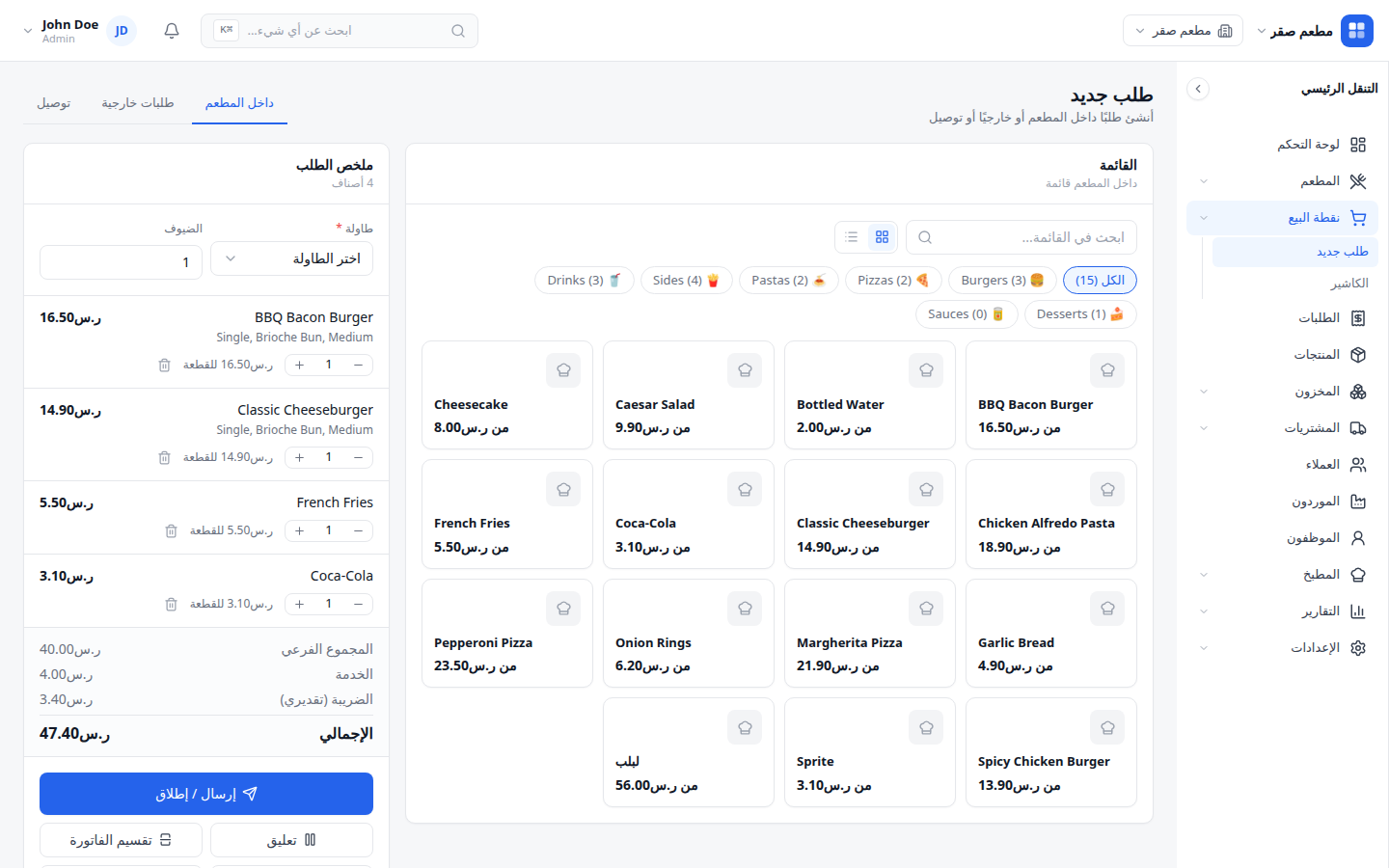Click the تقسيم الفاتورة split bill button

coord(121,840)
